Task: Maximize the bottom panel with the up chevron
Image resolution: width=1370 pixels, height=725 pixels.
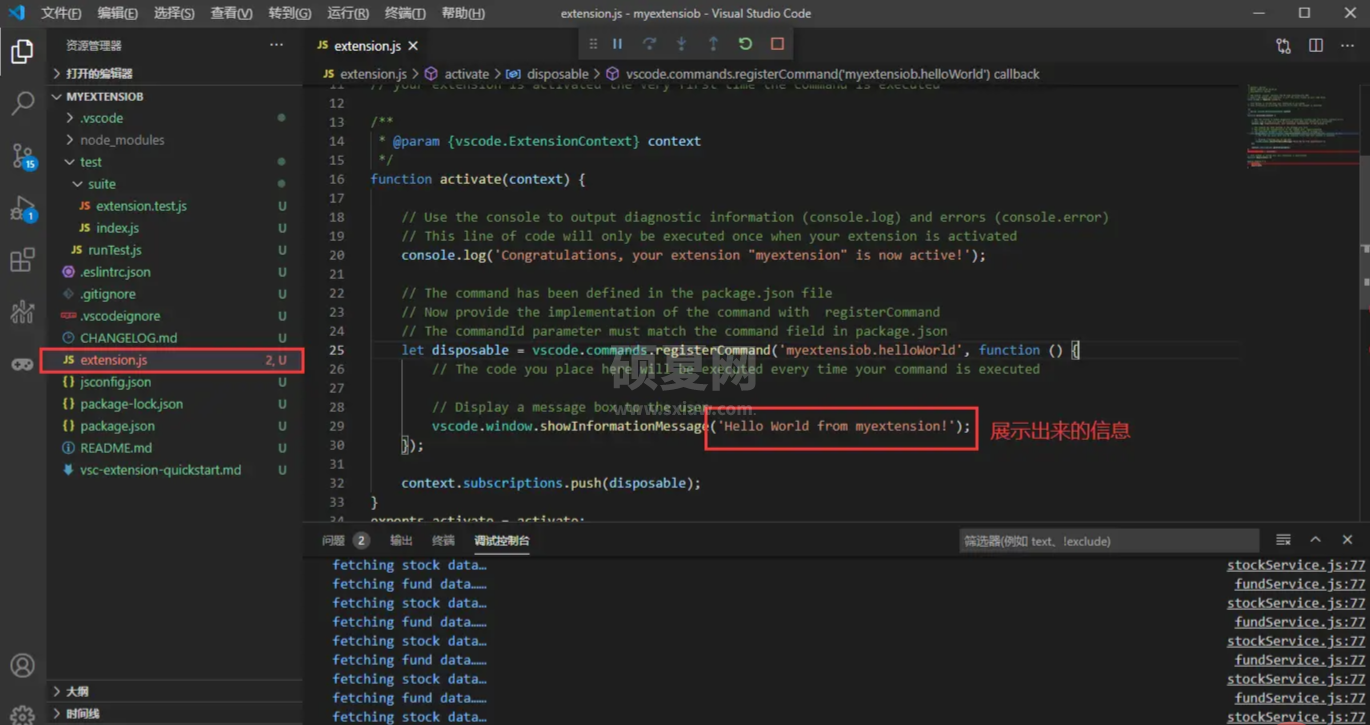Action: pyautogui.click(x=1315, y=540)
